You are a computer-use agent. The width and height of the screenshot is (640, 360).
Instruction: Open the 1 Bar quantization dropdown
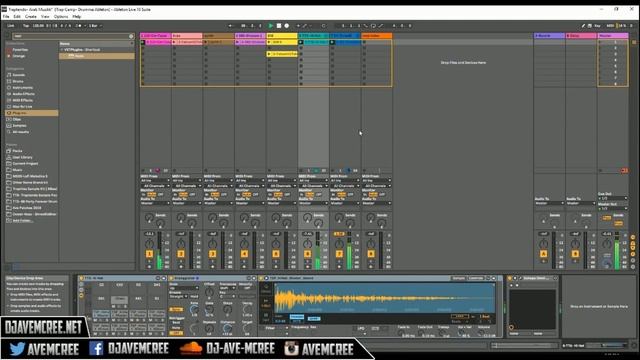point(95,26)
